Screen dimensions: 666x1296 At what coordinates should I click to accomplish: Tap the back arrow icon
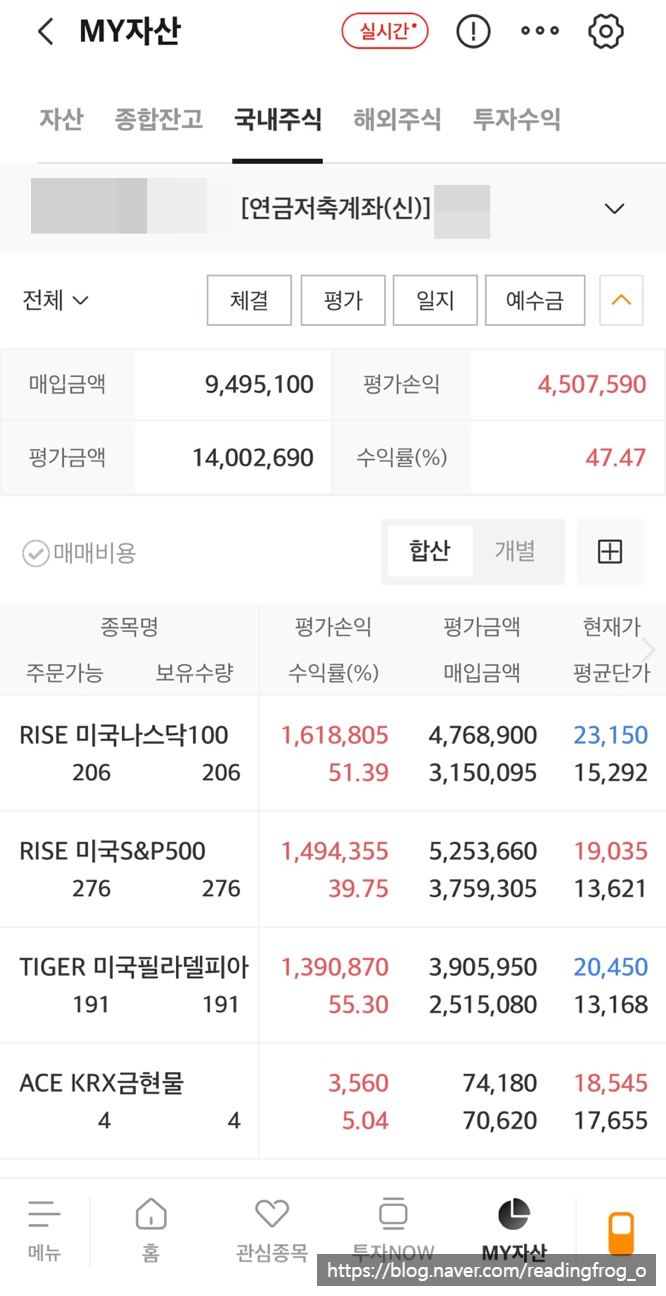click(x=45, y=32)
